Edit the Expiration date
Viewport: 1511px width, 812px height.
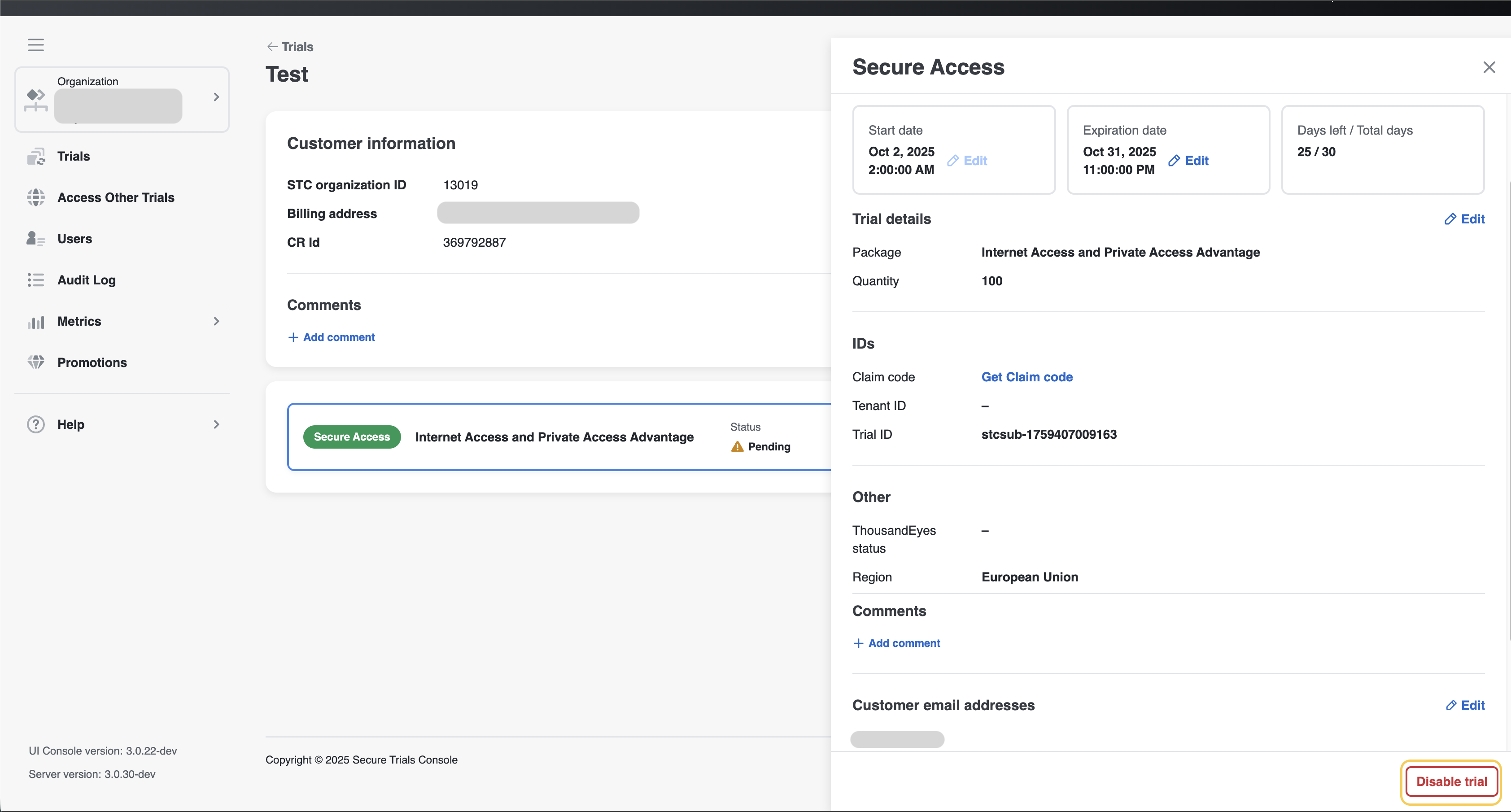coord(1188,161)
